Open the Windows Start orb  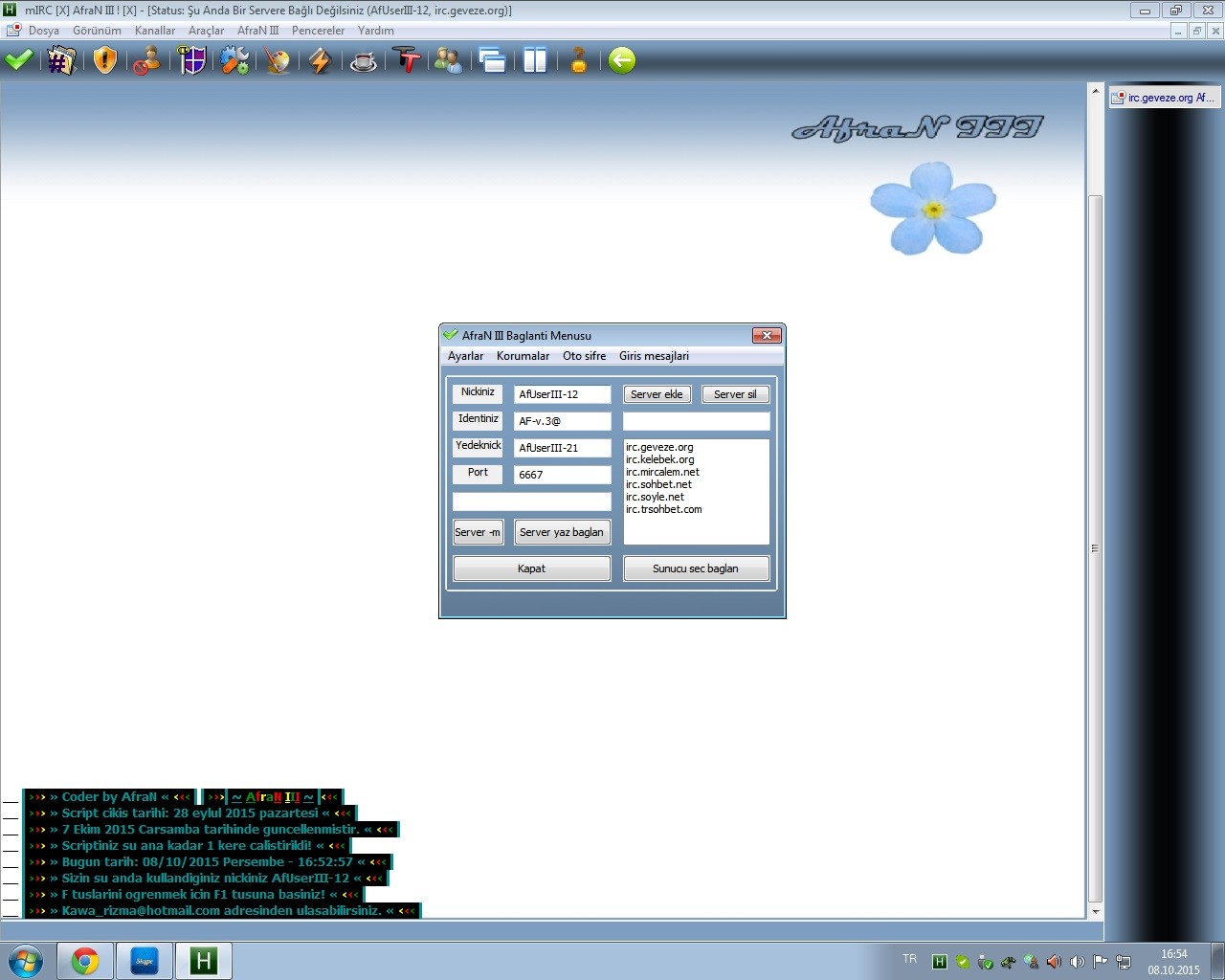coord(26,961)
